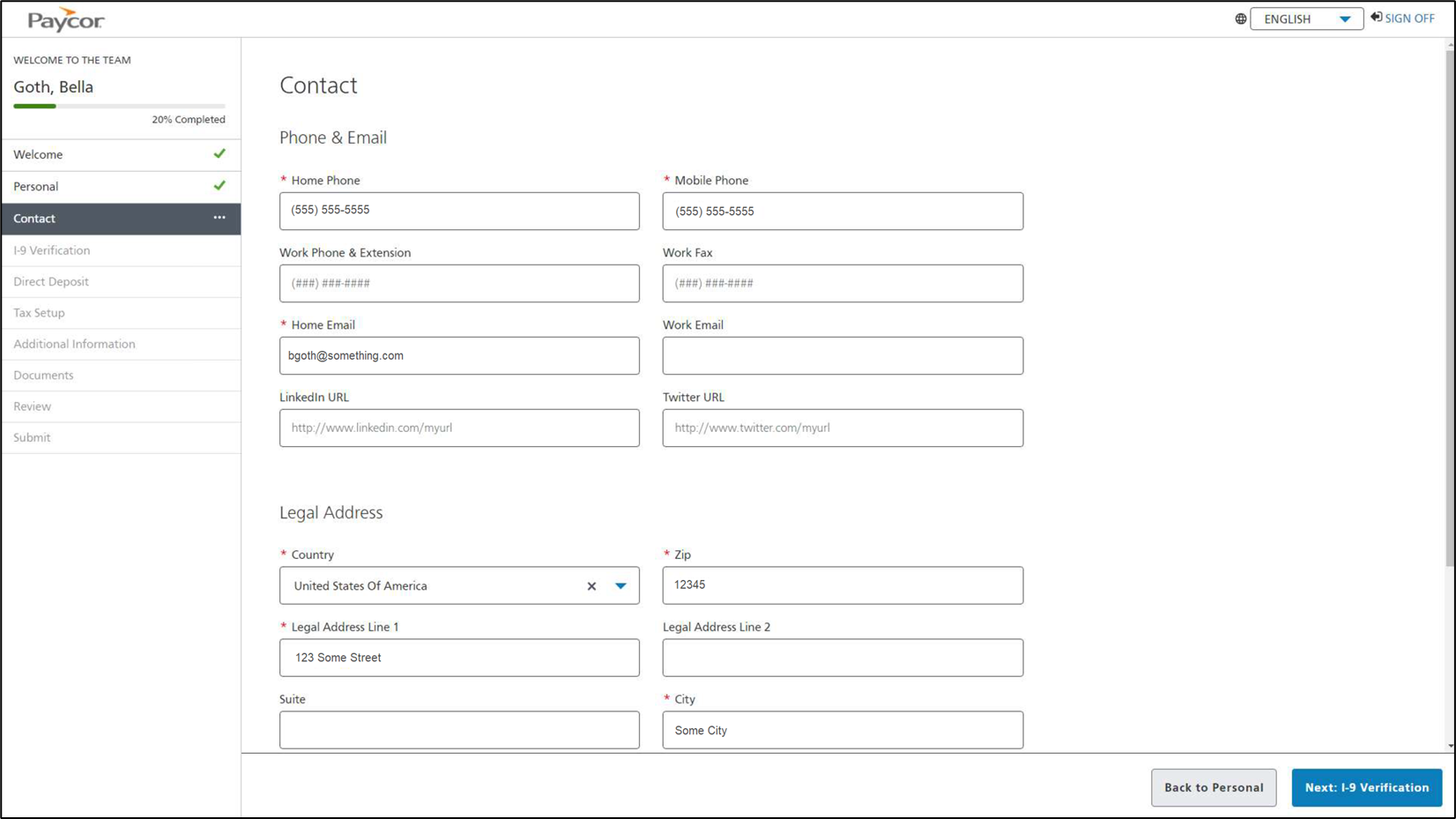Go to the Personal step in sidebar

(x=36, y=186)
